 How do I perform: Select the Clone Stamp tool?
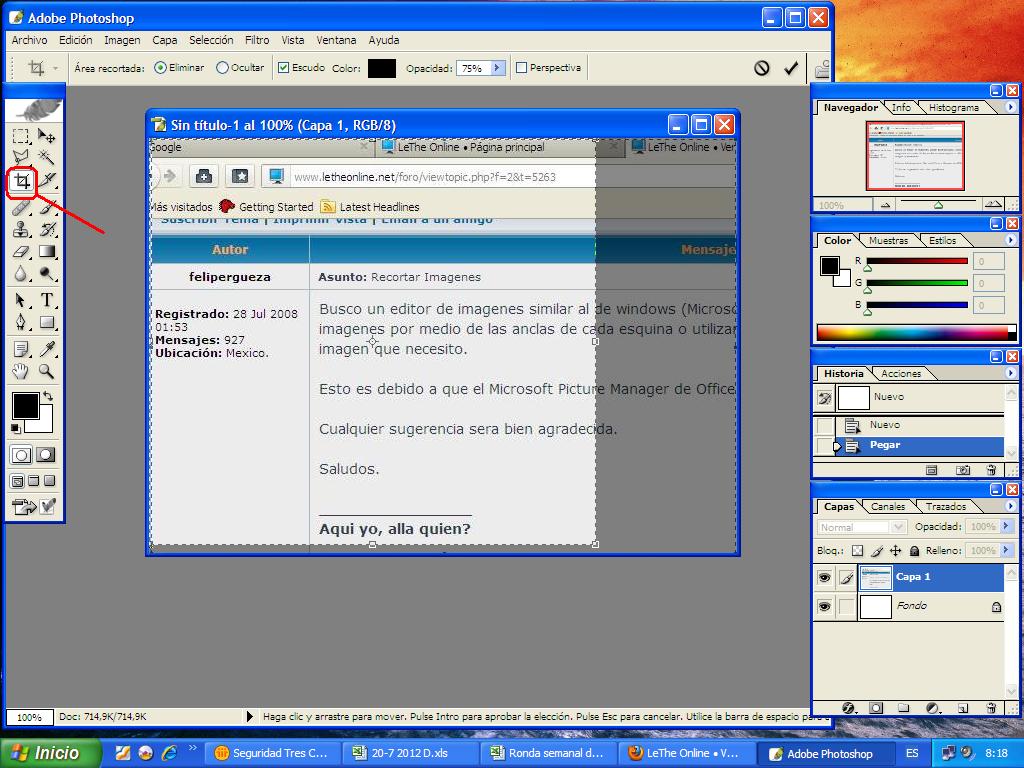pos(21,229)
